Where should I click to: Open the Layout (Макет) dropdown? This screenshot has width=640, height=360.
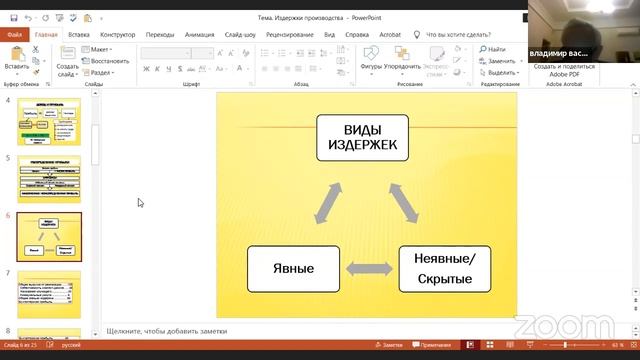tap(97, 49)
